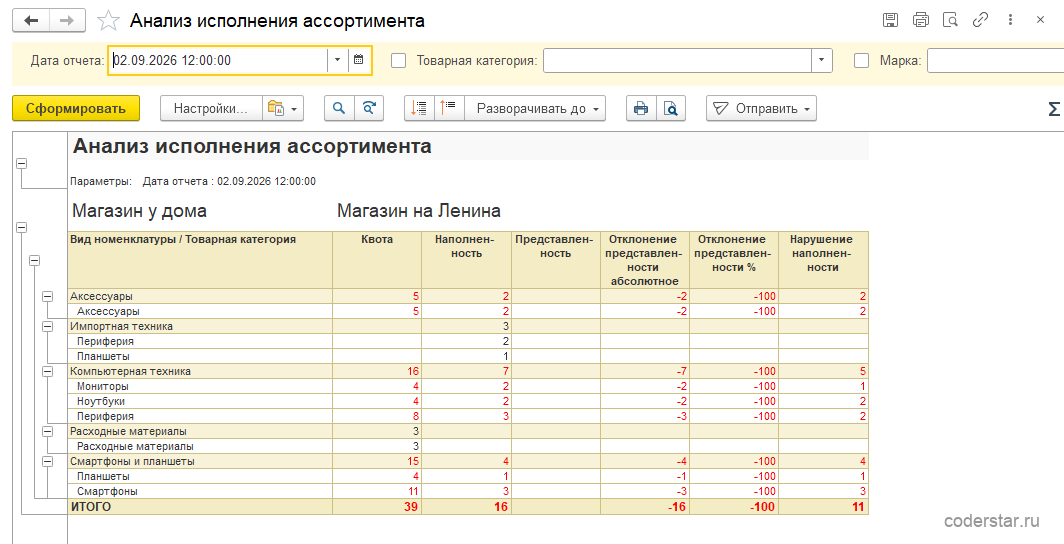1064x544 pixels.
Task: Open Товарная категория dropdown arrow
Action: click(822, 60)
